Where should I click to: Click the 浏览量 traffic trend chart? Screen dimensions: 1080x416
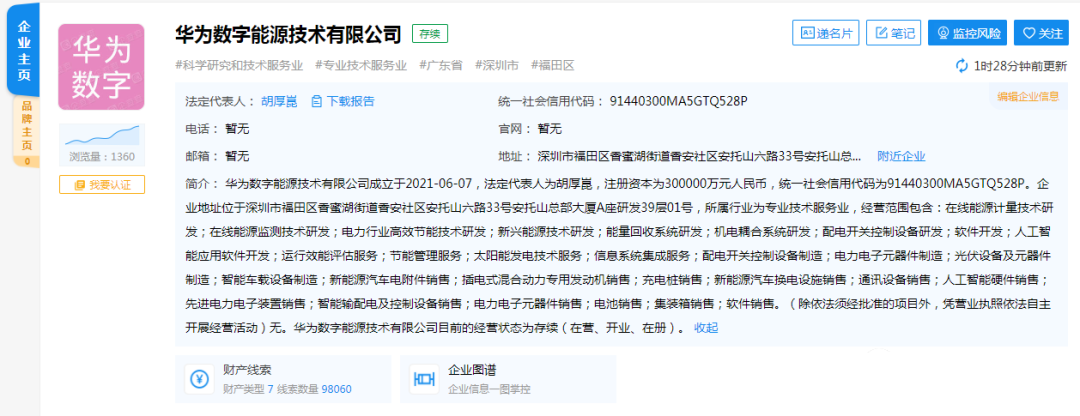click(102, 136)
